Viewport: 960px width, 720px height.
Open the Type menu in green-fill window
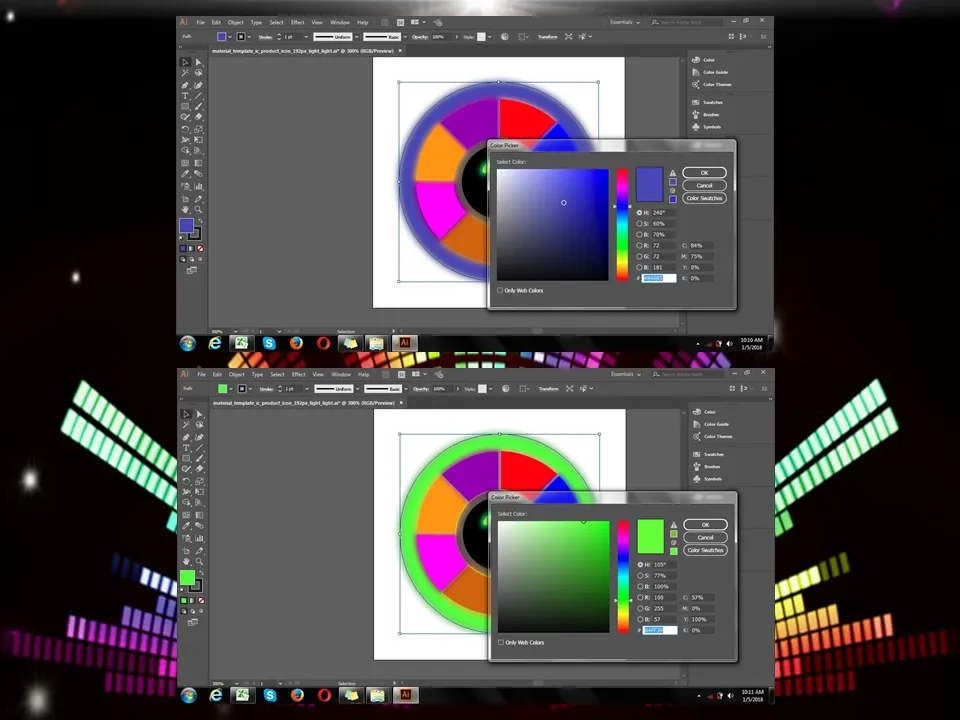(257, 374)
